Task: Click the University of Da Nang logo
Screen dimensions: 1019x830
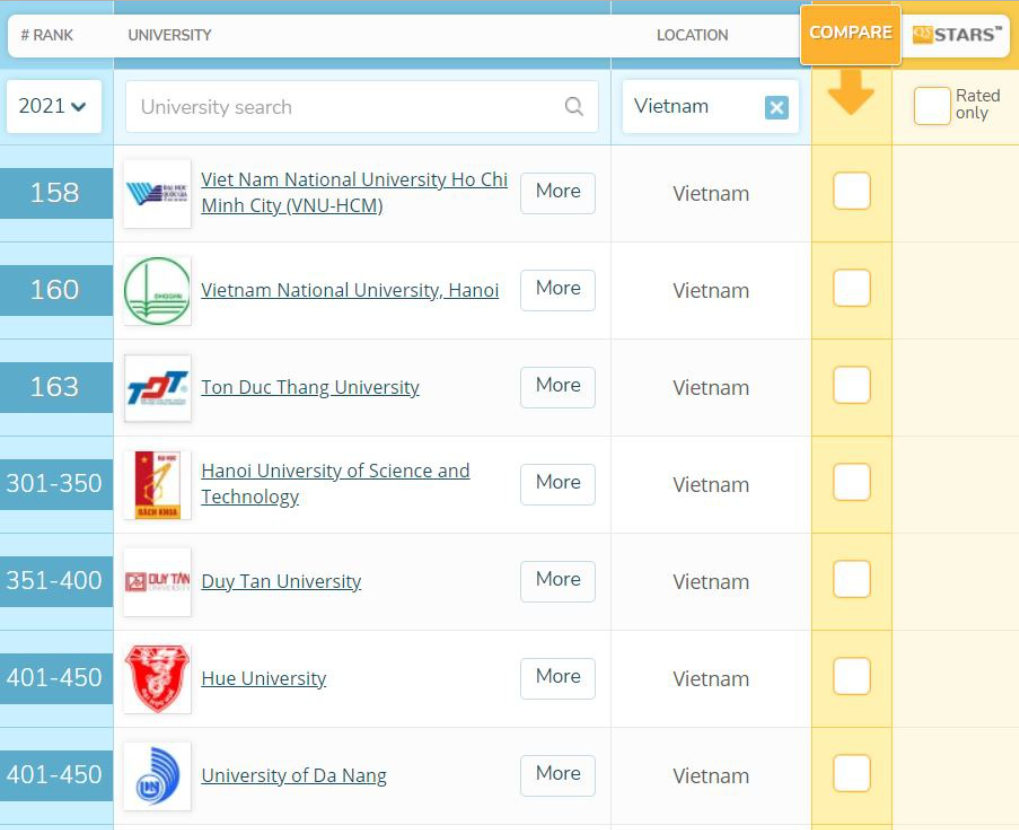Action: 157,776
